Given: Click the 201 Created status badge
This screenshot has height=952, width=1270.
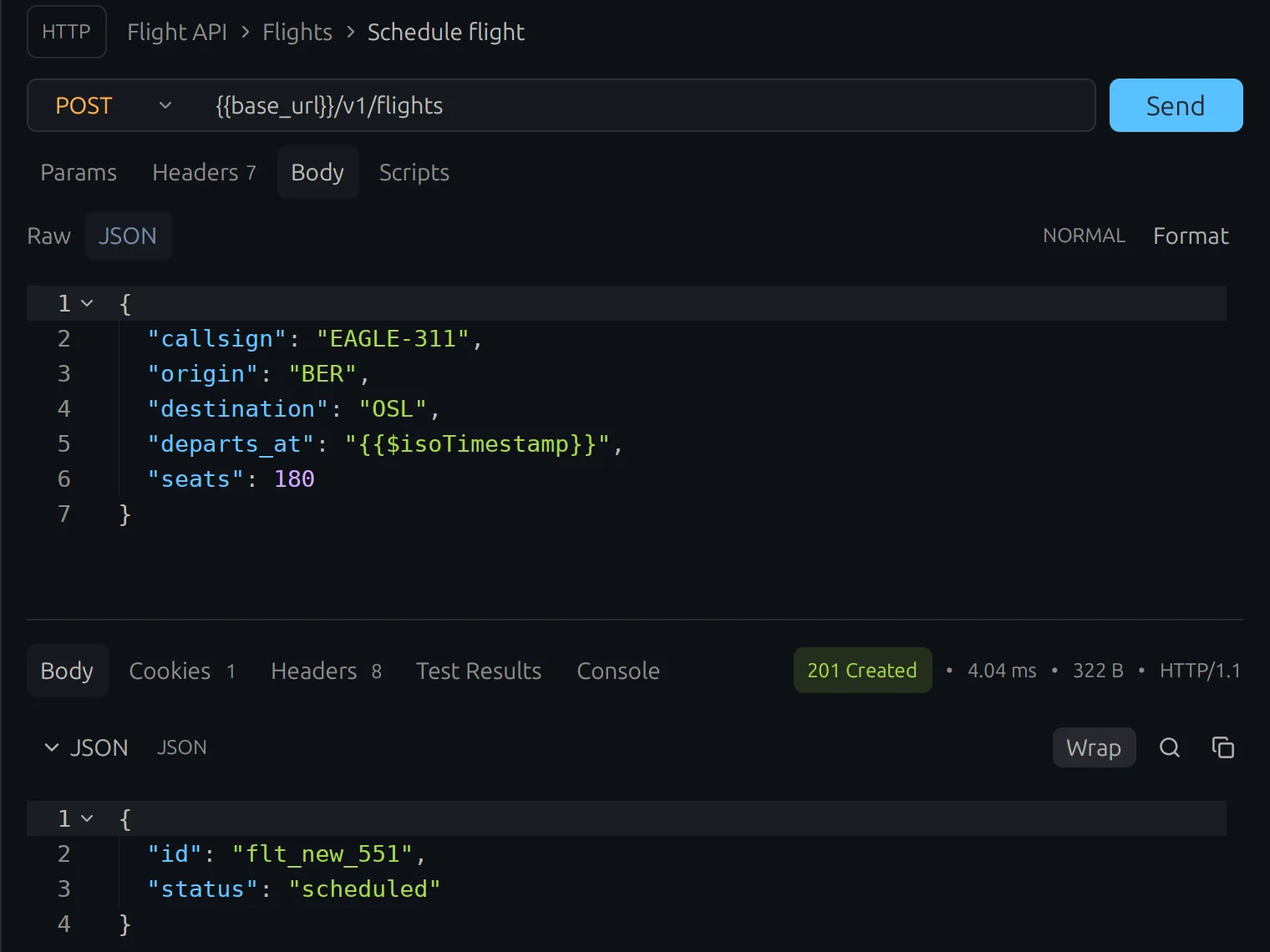Looking at the screenshot, I should [862, 670].
